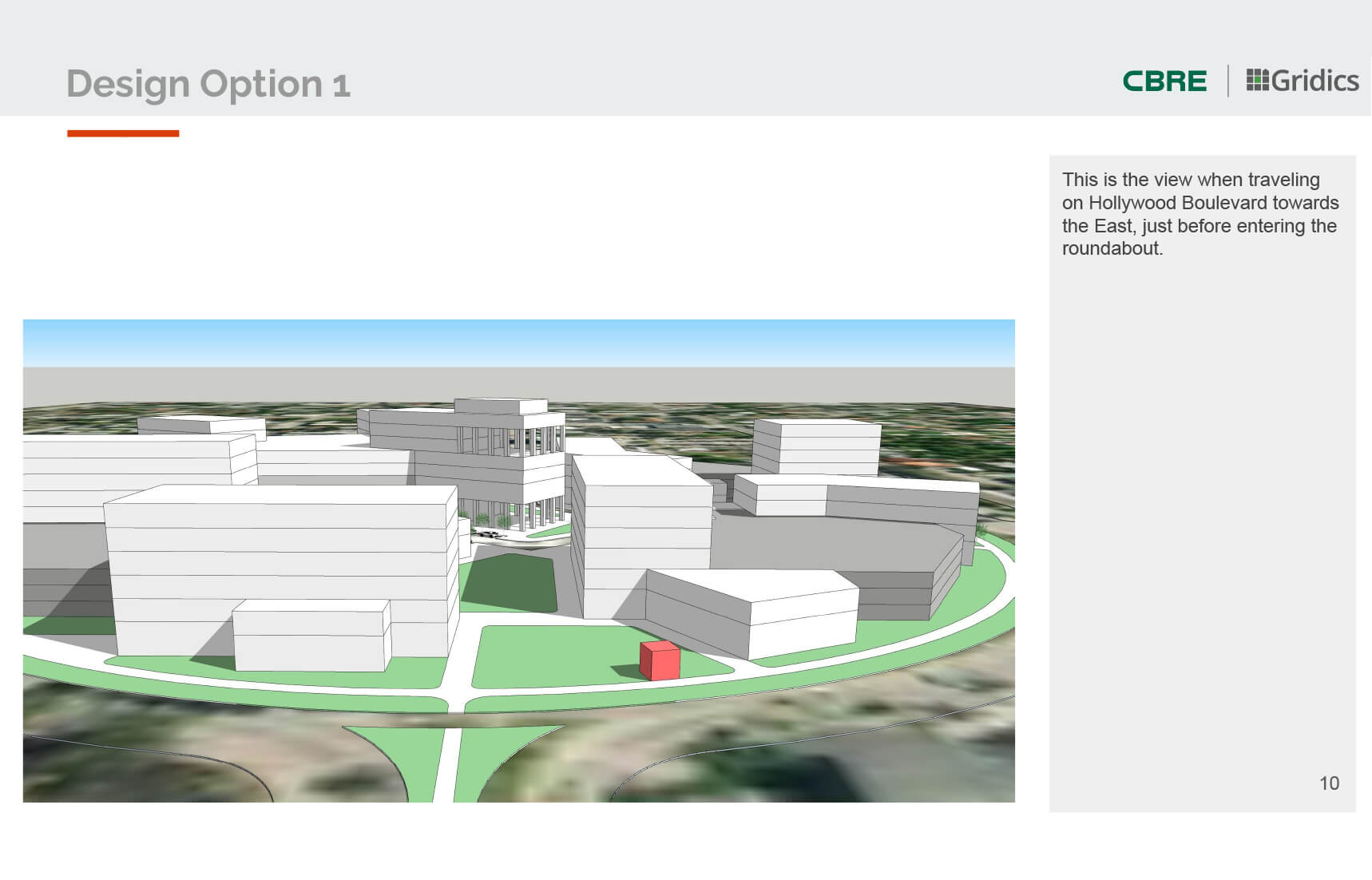Click the Gridics grid logo icon
Image resolution: width=1372 pixels, height=880 pixels.
click(x=1257, y=80)
